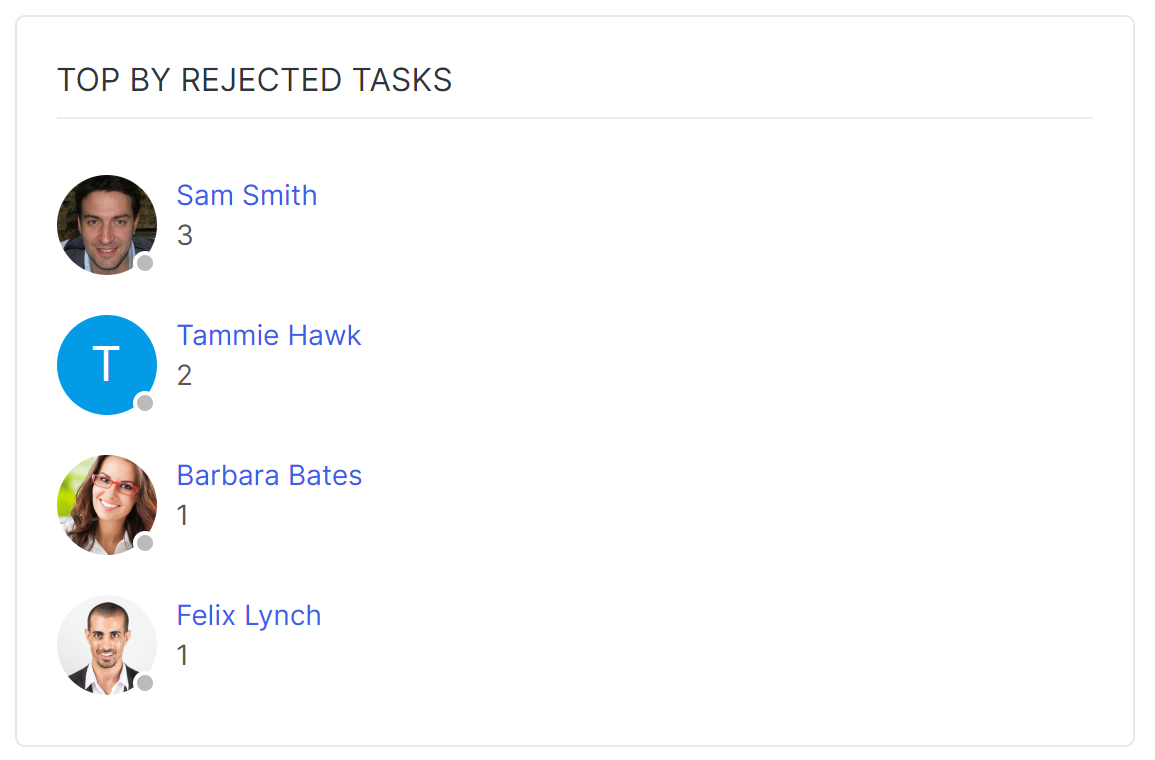Image resolution: width=1155 pixels, height=760 pixels.
Task: Click Sam Smith's profile photo
Action: coord(106,224)
